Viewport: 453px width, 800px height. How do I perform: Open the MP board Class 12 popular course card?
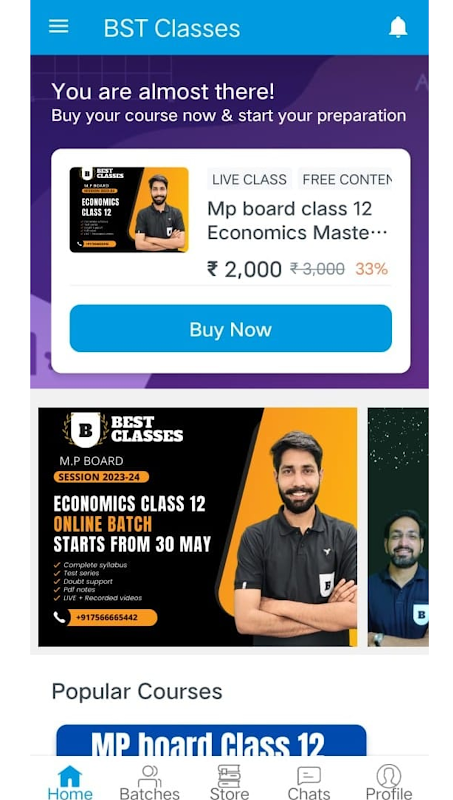point(211,741)
